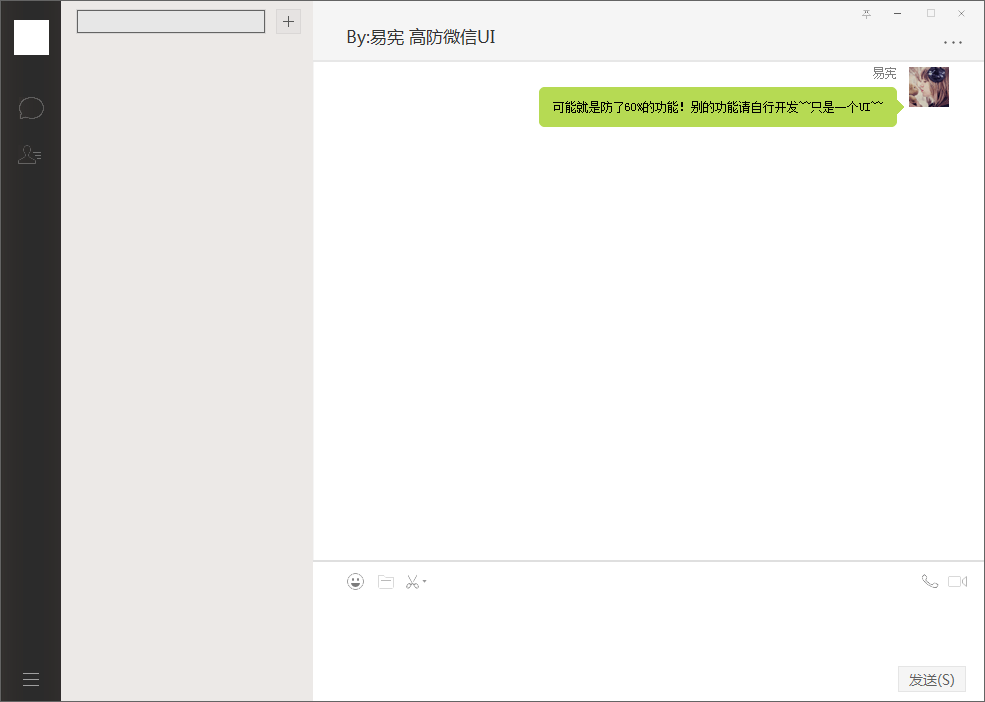
Task: Start a voice call
Action: point(929,581)
